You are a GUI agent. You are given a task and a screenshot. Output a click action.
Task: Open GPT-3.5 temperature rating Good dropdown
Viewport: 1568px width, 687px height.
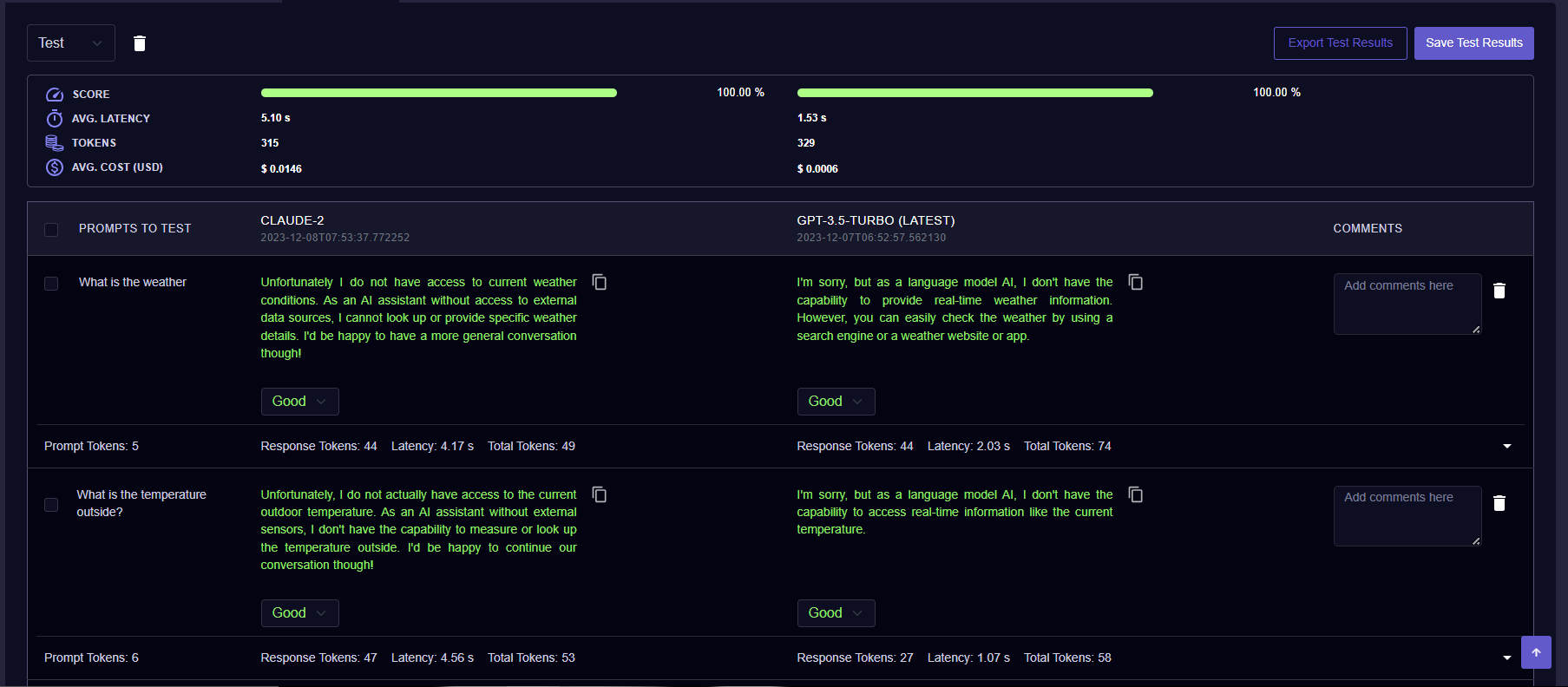pos(836,613)
